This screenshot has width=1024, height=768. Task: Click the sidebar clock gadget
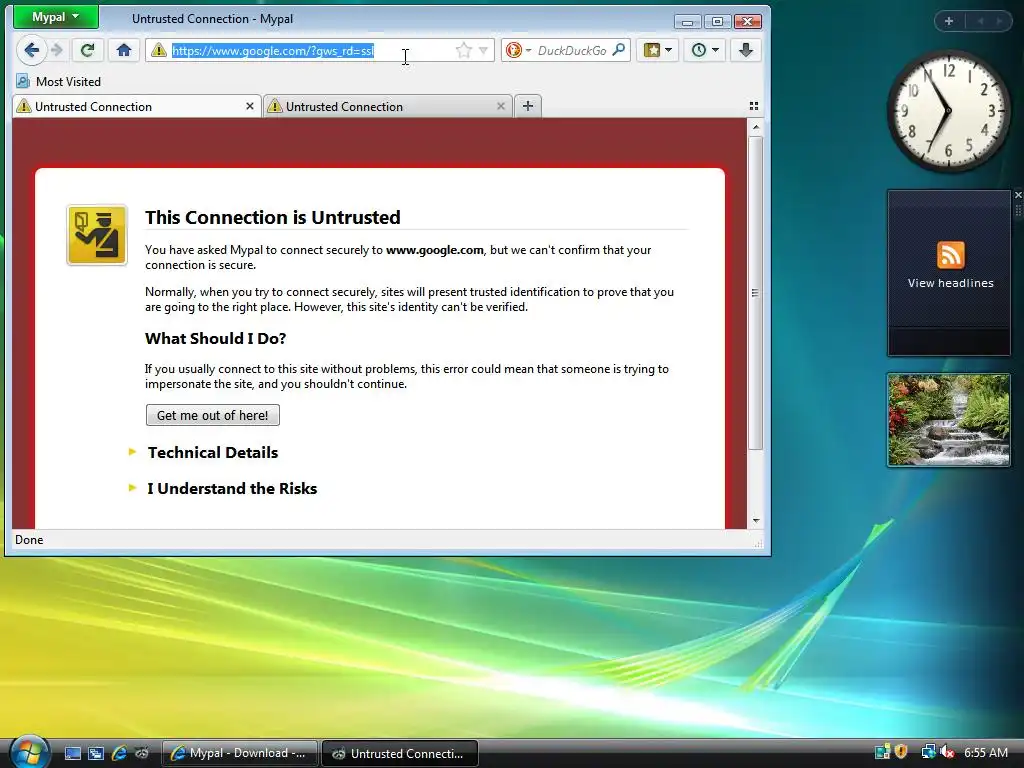coord(949,111)
